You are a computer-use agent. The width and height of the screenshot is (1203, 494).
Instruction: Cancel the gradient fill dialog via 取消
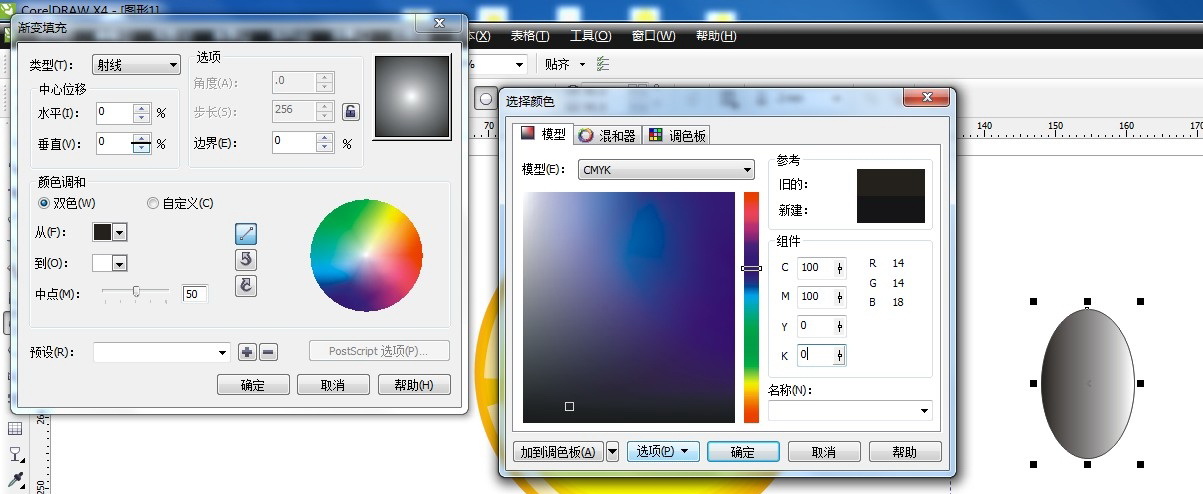tap(333, 385)
